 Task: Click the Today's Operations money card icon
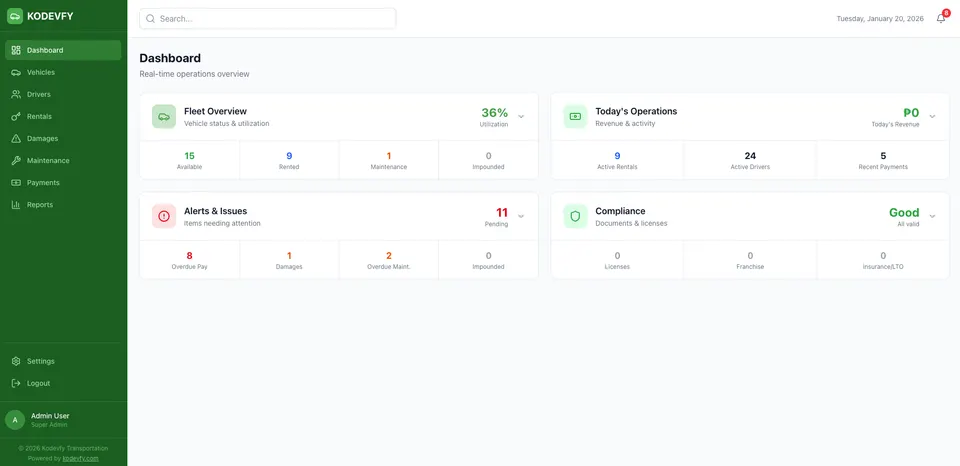click(576, 116)
